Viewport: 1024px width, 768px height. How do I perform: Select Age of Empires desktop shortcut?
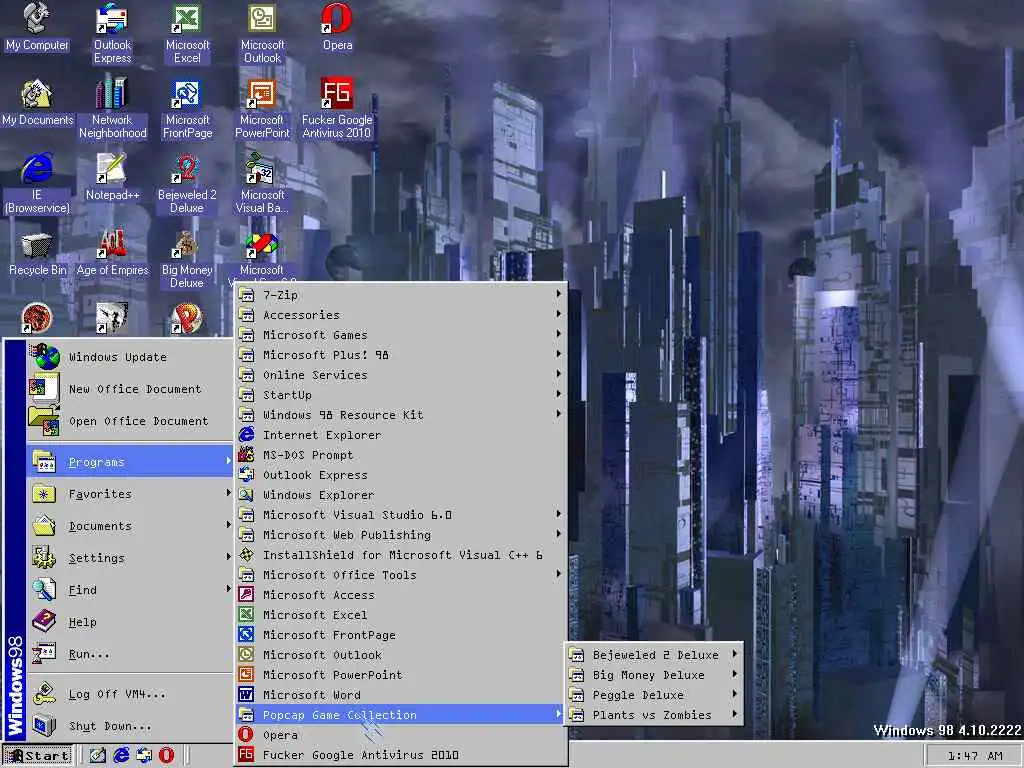click(x=112, y=252)
